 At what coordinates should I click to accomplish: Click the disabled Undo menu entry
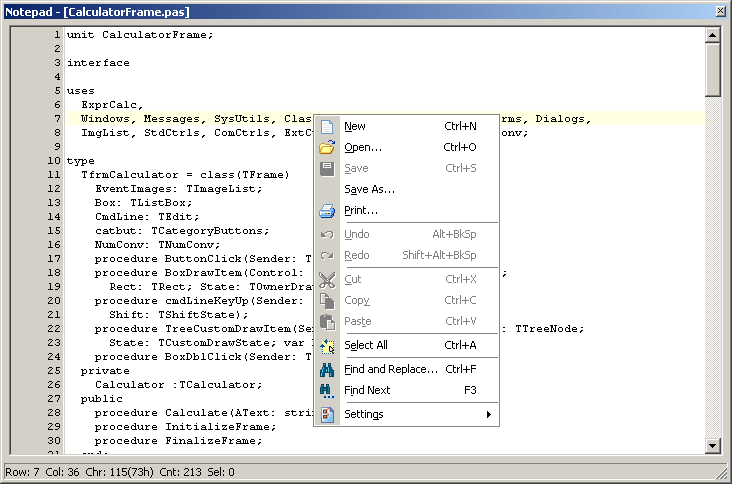pos(406,234)
